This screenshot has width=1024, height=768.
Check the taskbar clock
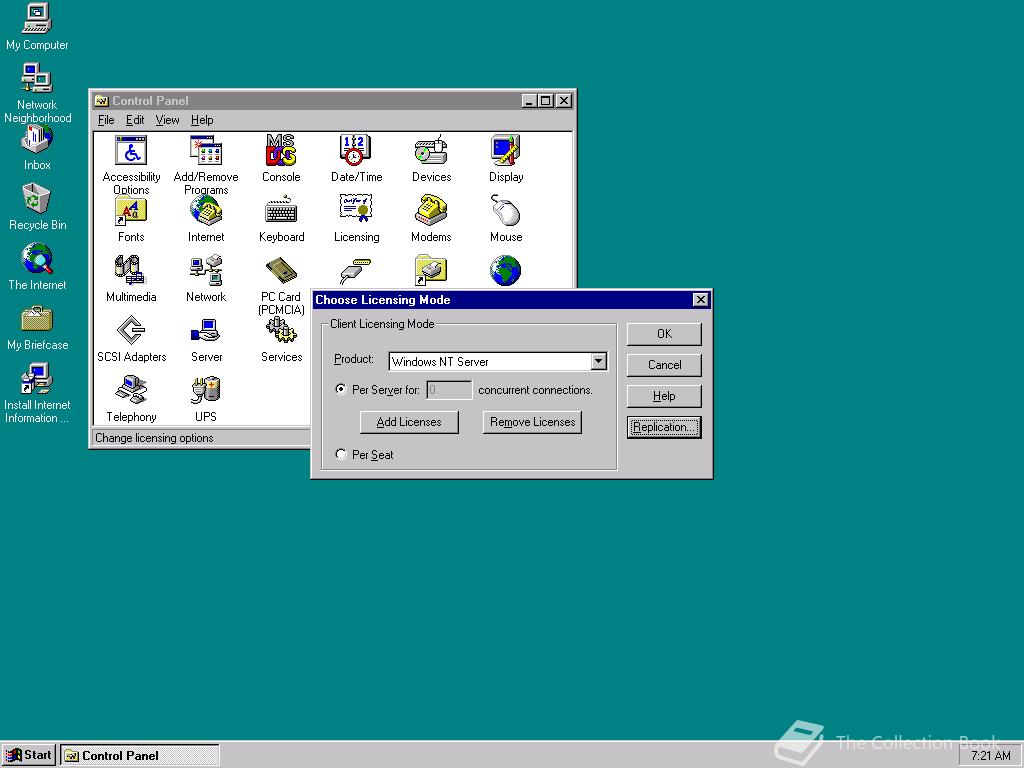click(x=989, y=756)
